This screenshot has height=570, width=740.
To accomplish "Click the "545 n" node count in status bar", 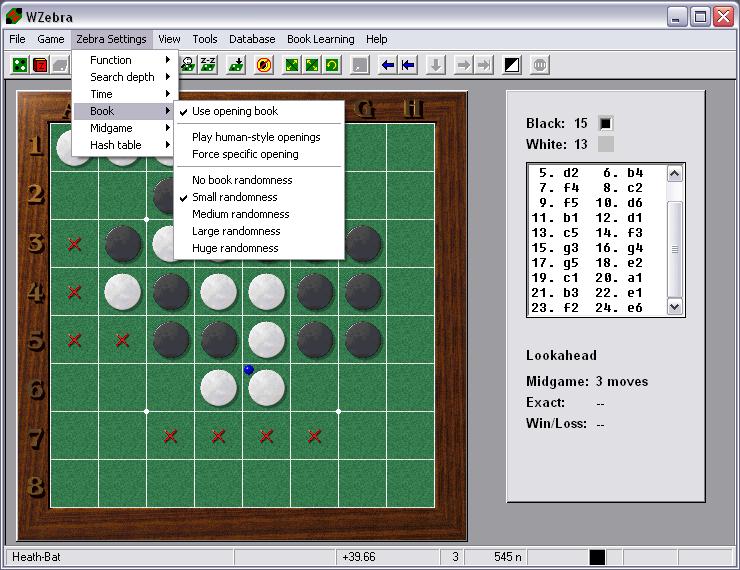I will pos(508,557).
